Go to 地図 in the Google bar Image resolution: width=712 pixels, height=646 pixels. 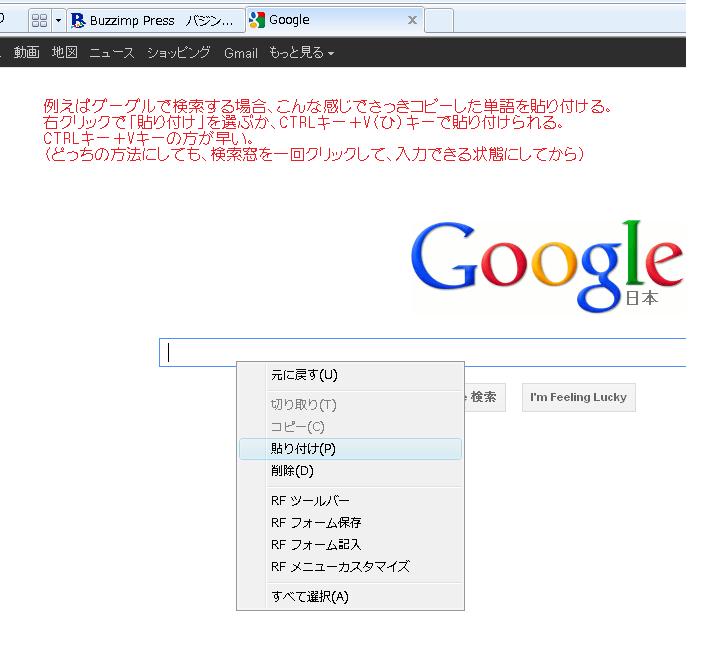click(64, 53)
